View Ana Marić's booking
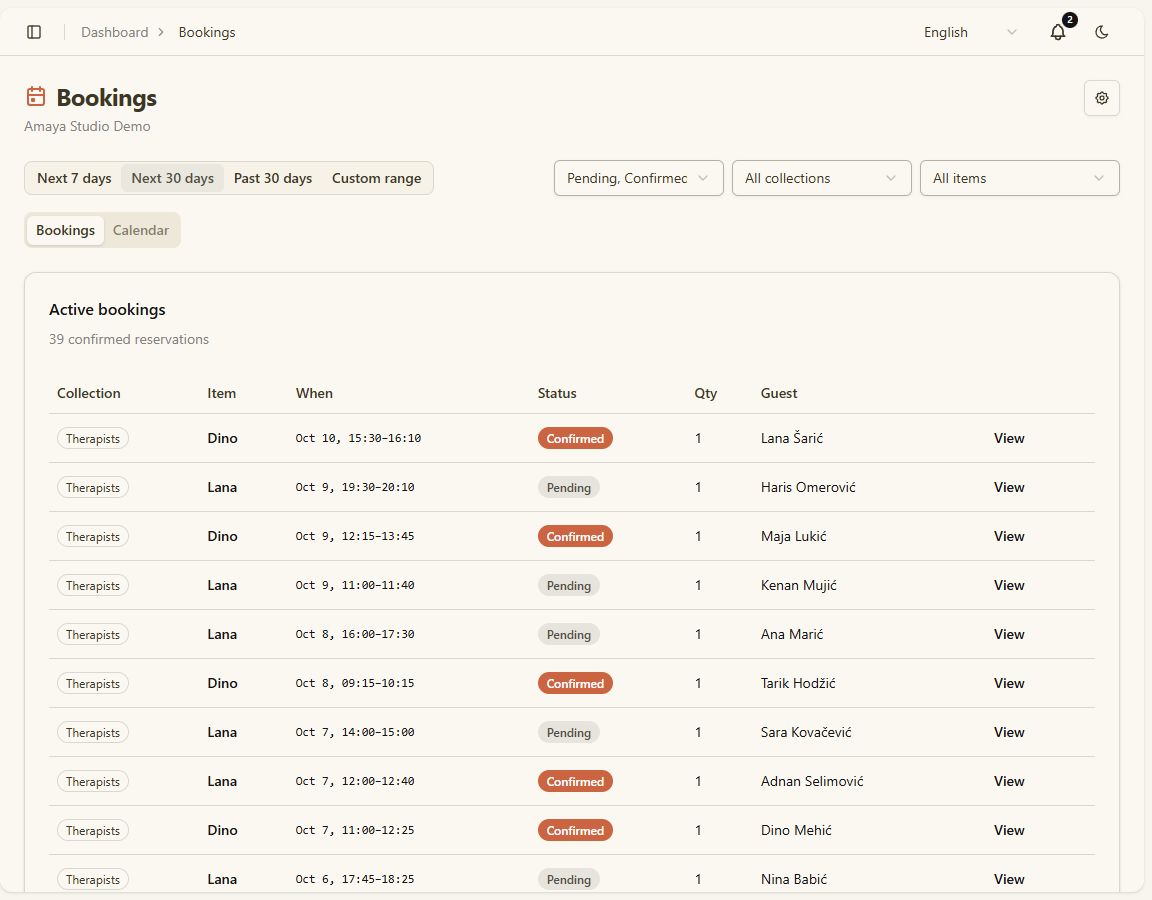The height and width of the screenshot is (900, 1152). pos(1009,634)
